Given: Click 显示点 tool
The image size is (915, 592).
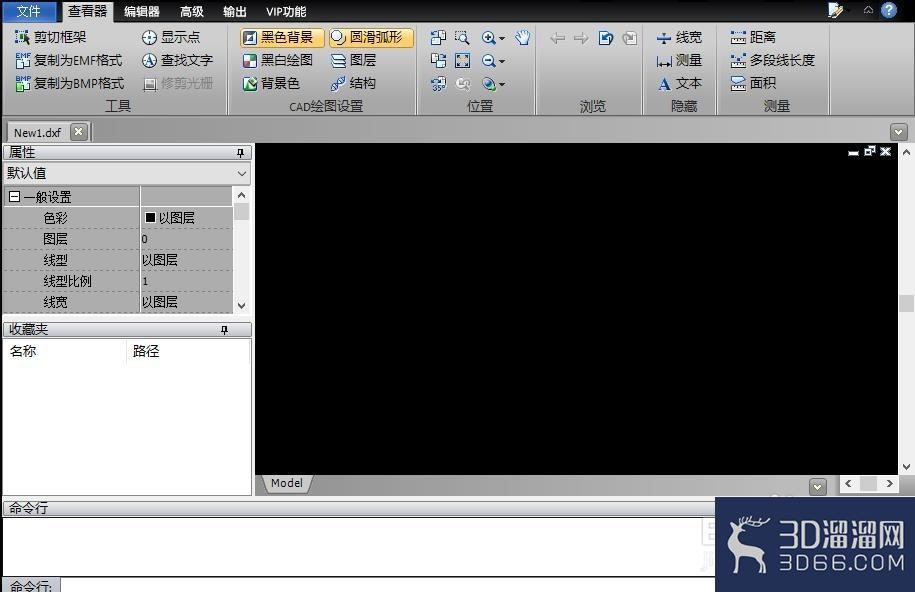Looking at the screenshot, I should coord(171,37).
